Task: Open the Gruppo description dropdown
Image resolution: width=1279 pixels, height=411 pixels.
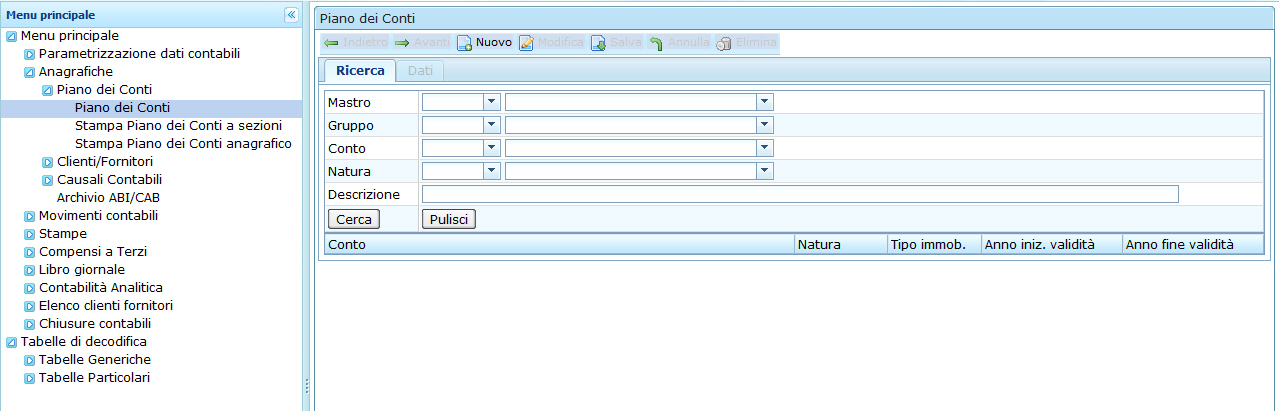Action: click(x=764, y=125)
